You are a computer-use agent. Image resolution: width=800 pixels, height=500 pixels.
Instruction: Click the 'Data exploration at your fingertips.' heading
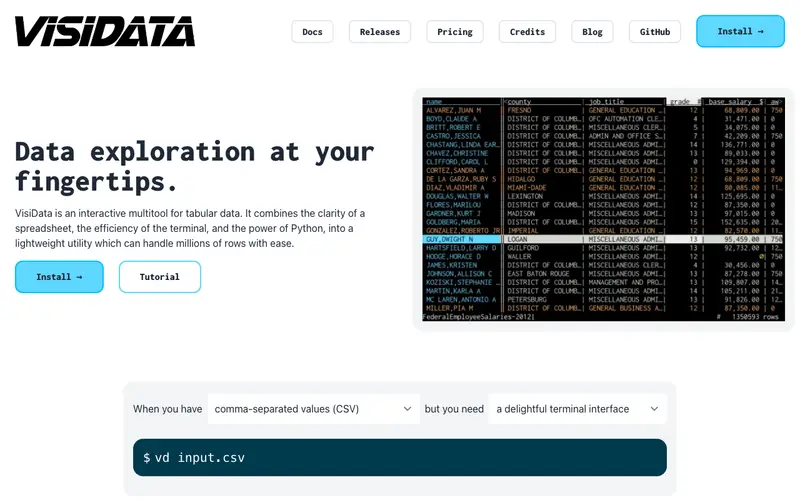pos(194,166)
